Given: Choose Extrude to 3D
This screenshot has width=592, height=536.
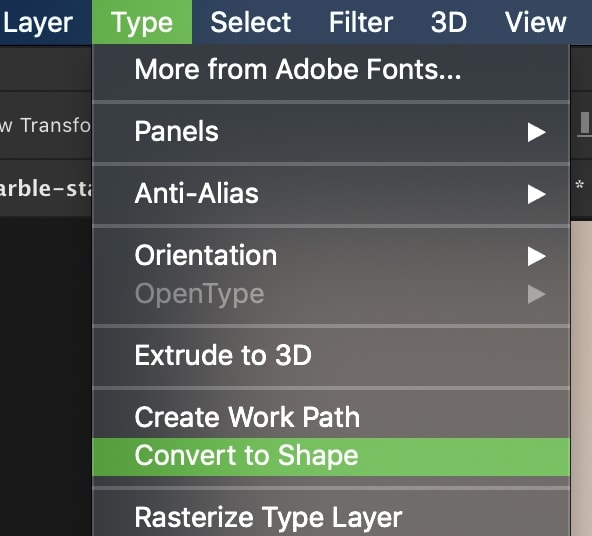Looking at the screenshot, I should pos(331,356).
